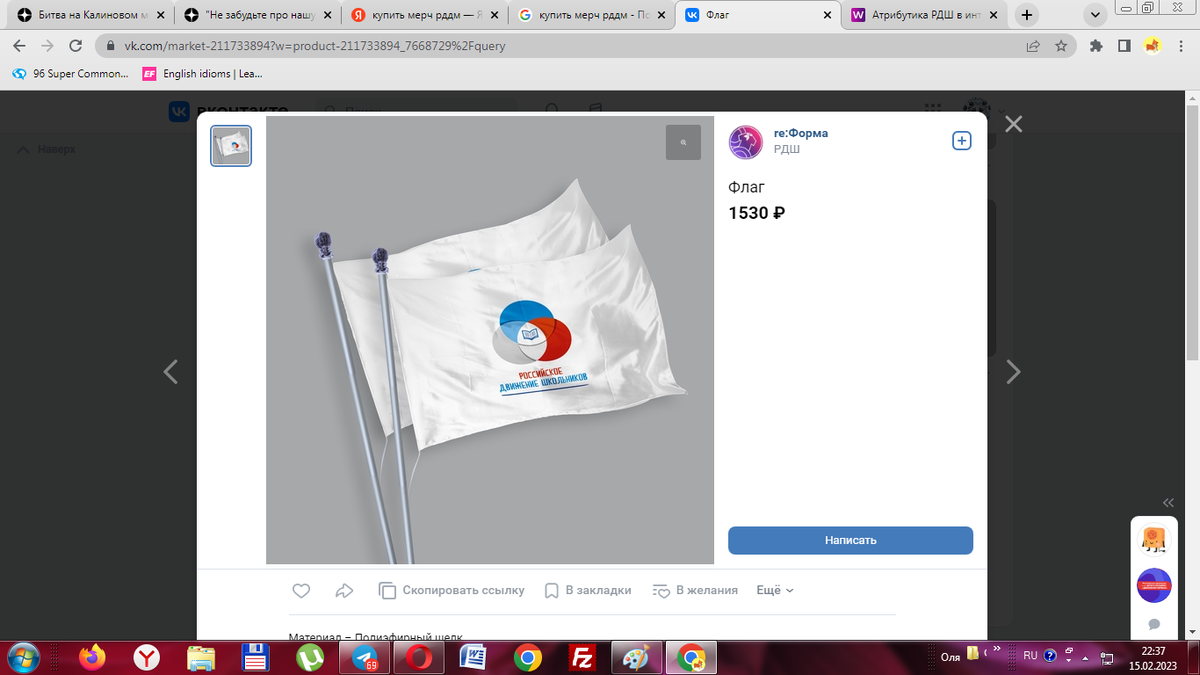Viewport: 1200px width, 675px height.
Task: Open purple round chat avatar in side panel
Action: (1153, 585)
